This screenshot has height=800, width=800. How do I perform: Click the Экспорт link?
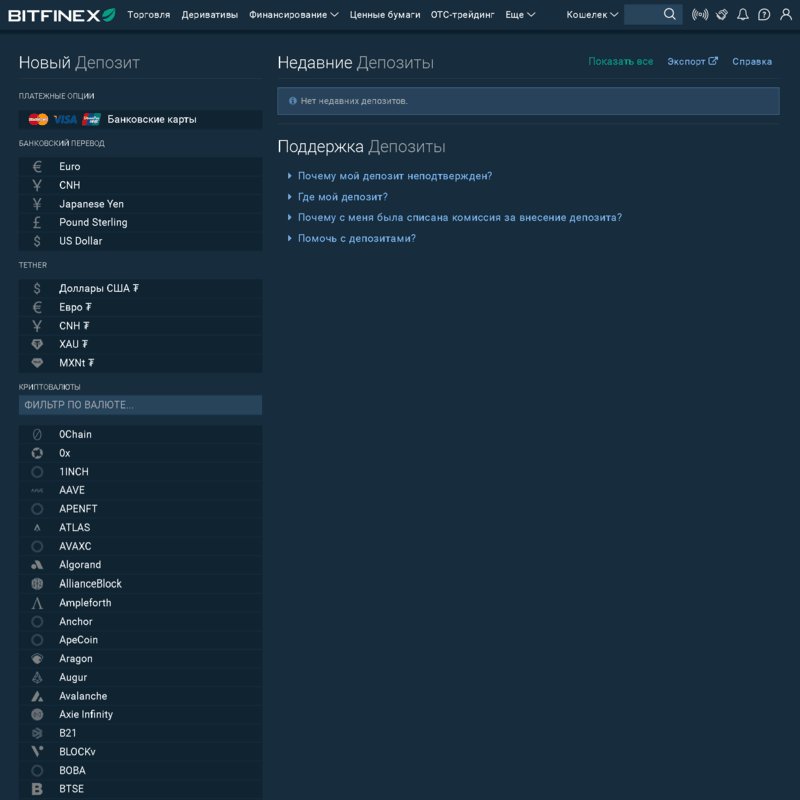(692, 61)
